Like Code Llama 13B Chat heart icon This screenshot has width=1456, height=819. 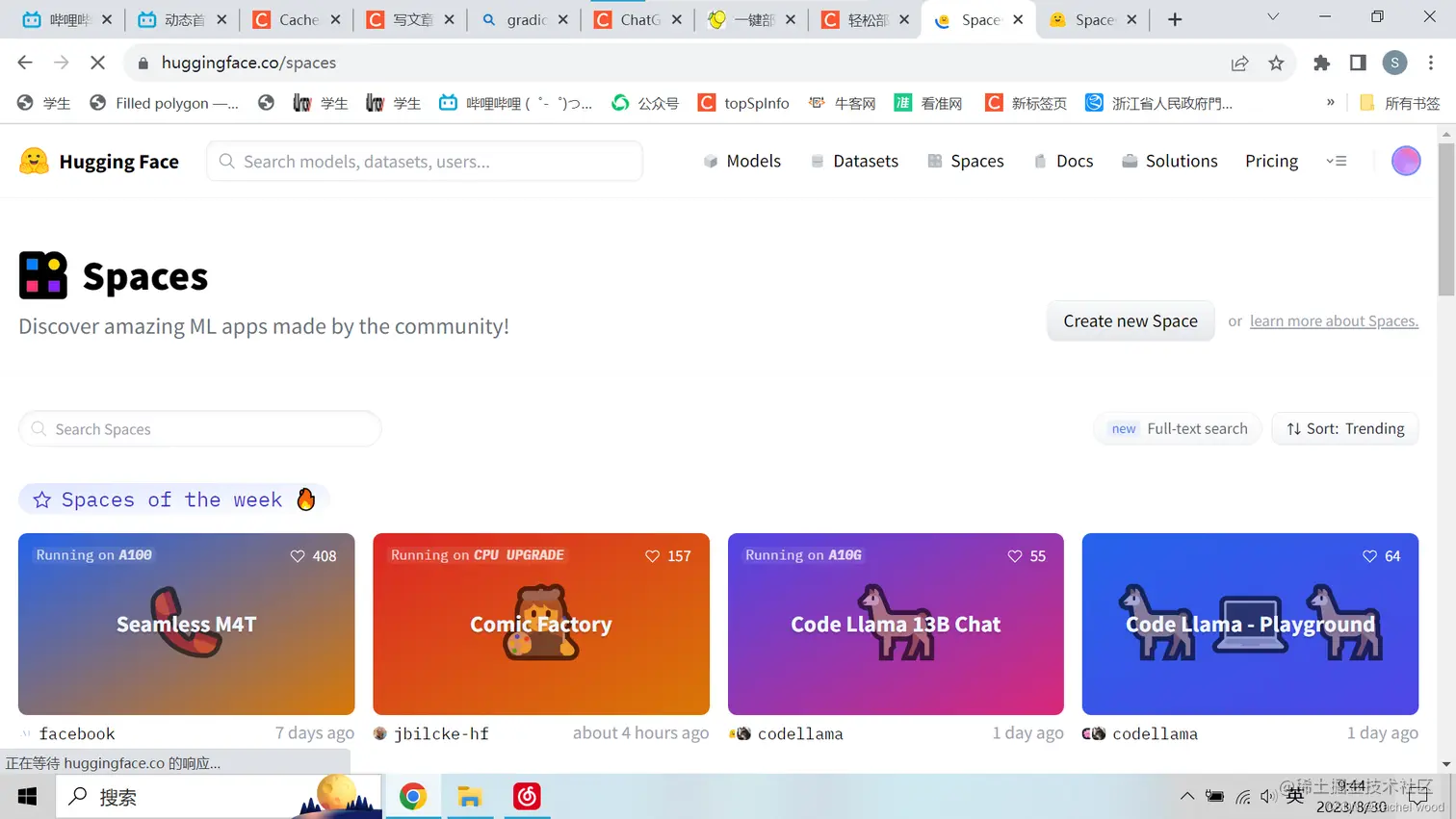pos(1015,556)
